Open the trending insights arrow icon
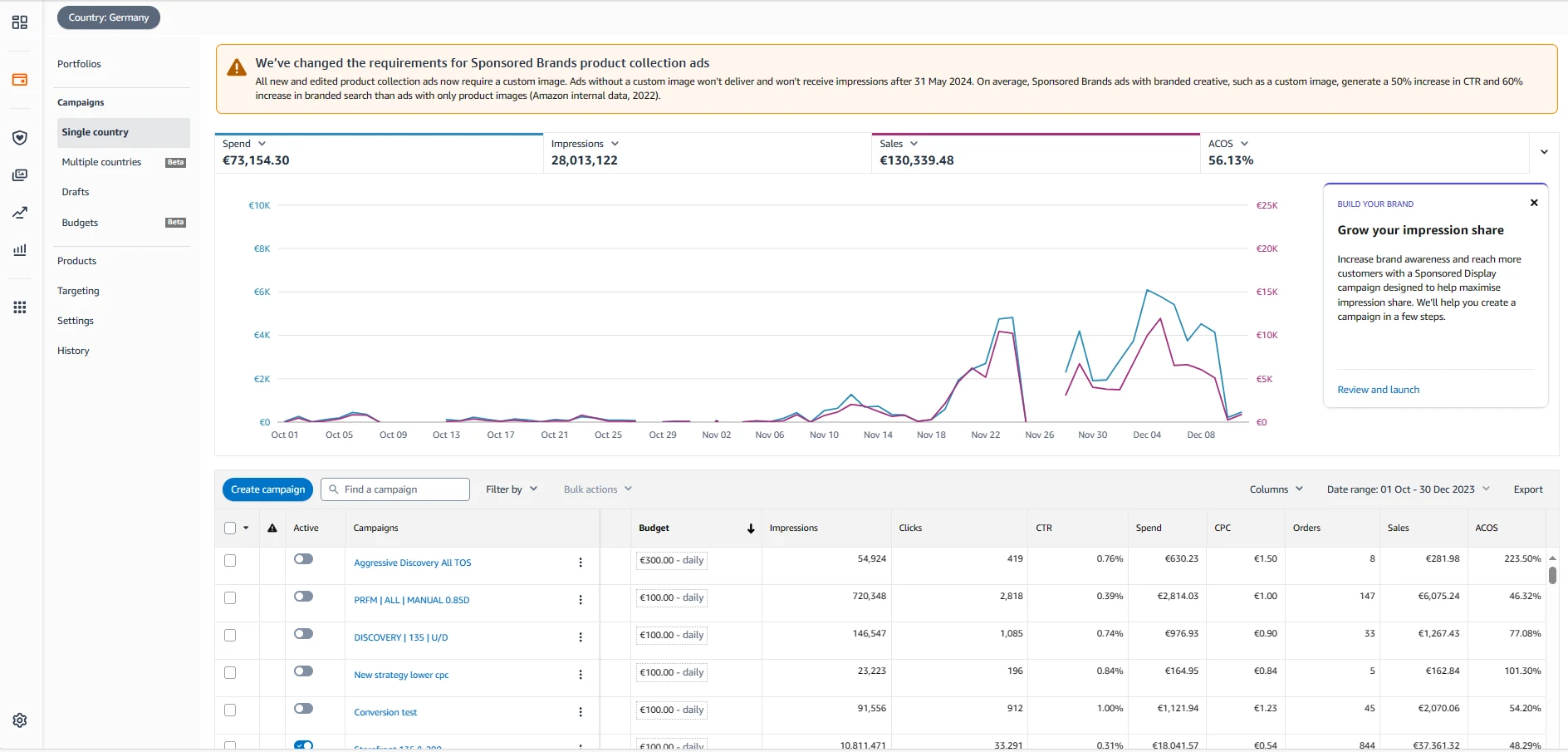 pos(20,213)
